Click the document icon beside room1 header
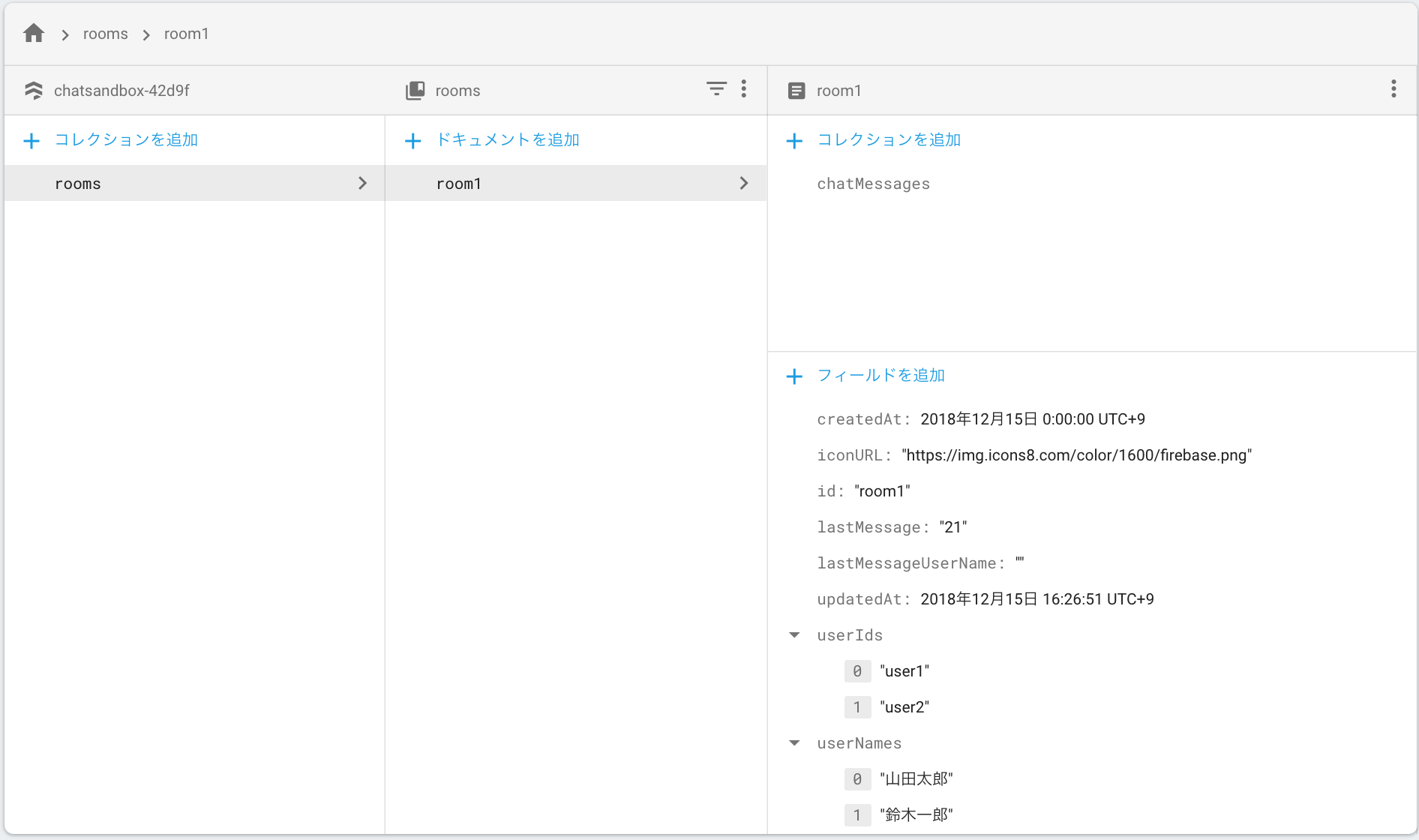This screenshot has width=1419, height=840. point(796,90)
